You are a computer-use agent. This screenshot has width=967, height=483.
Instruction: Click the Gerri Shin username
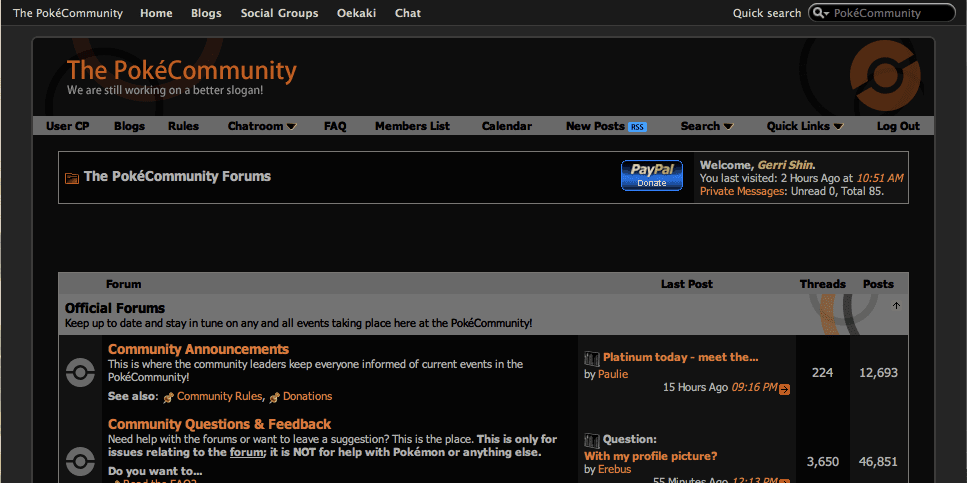click(x=785, y=165)
